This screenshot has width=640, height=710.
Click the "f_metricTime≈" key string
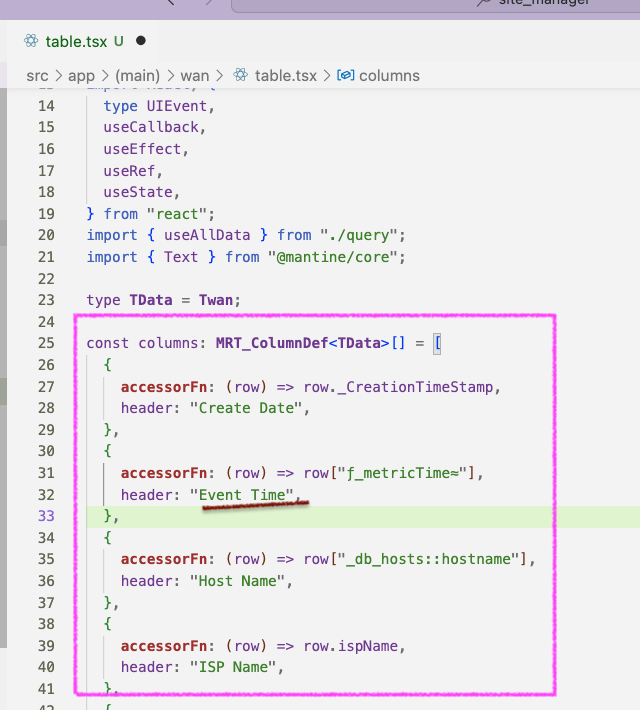tap(402, 473)
